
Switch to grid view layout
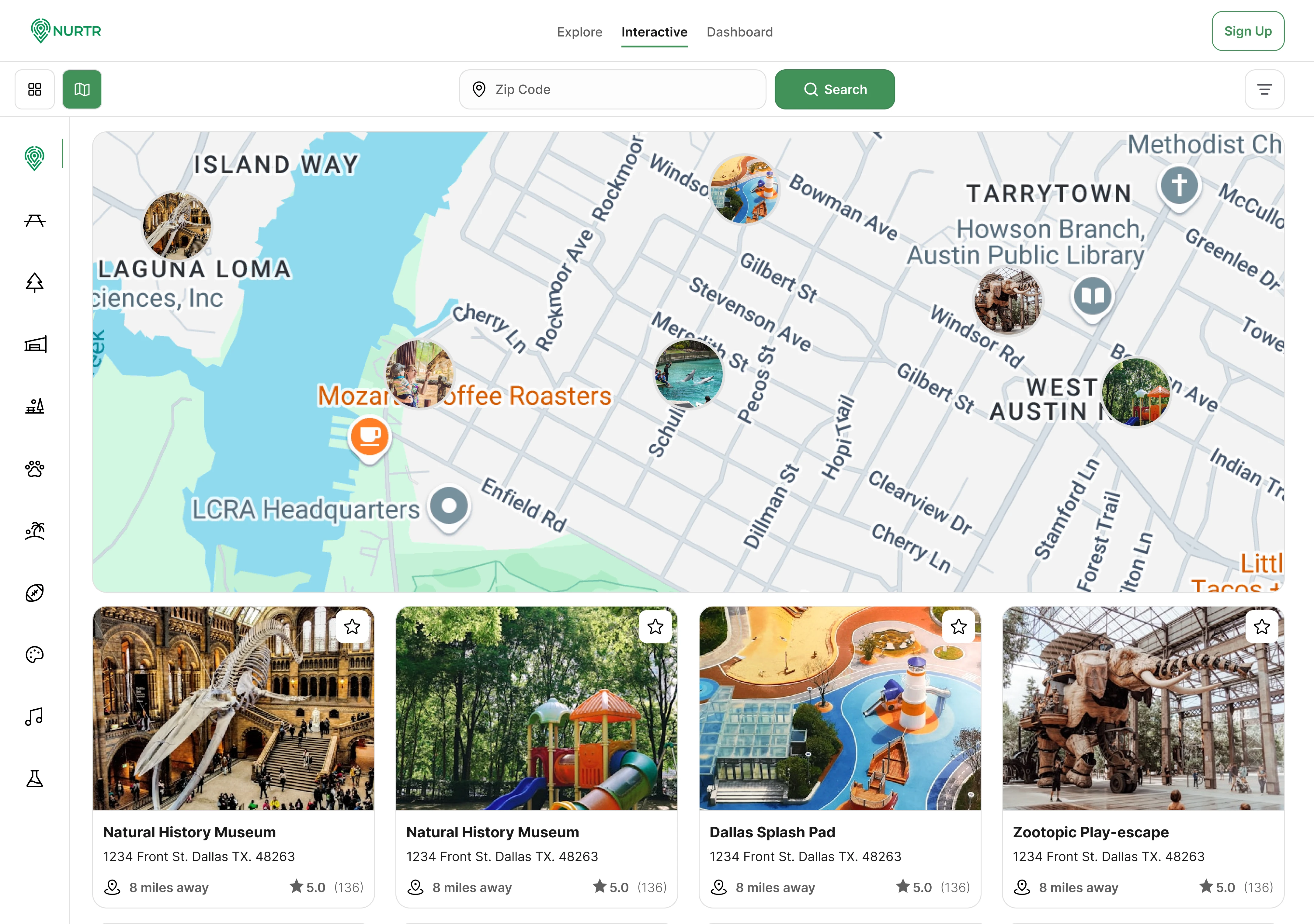tap(34, 89)
